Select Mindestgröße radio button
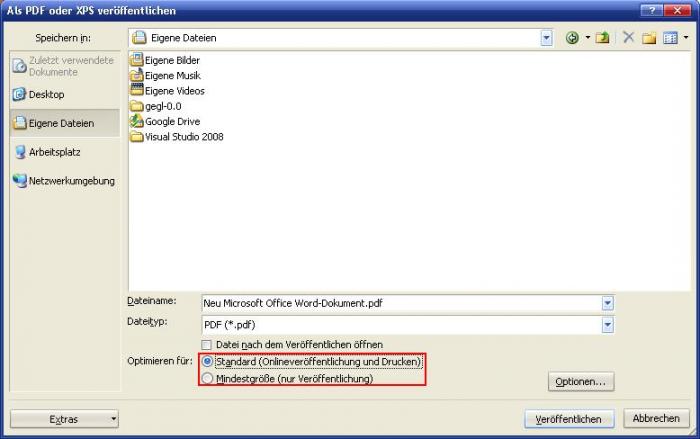 207,379
